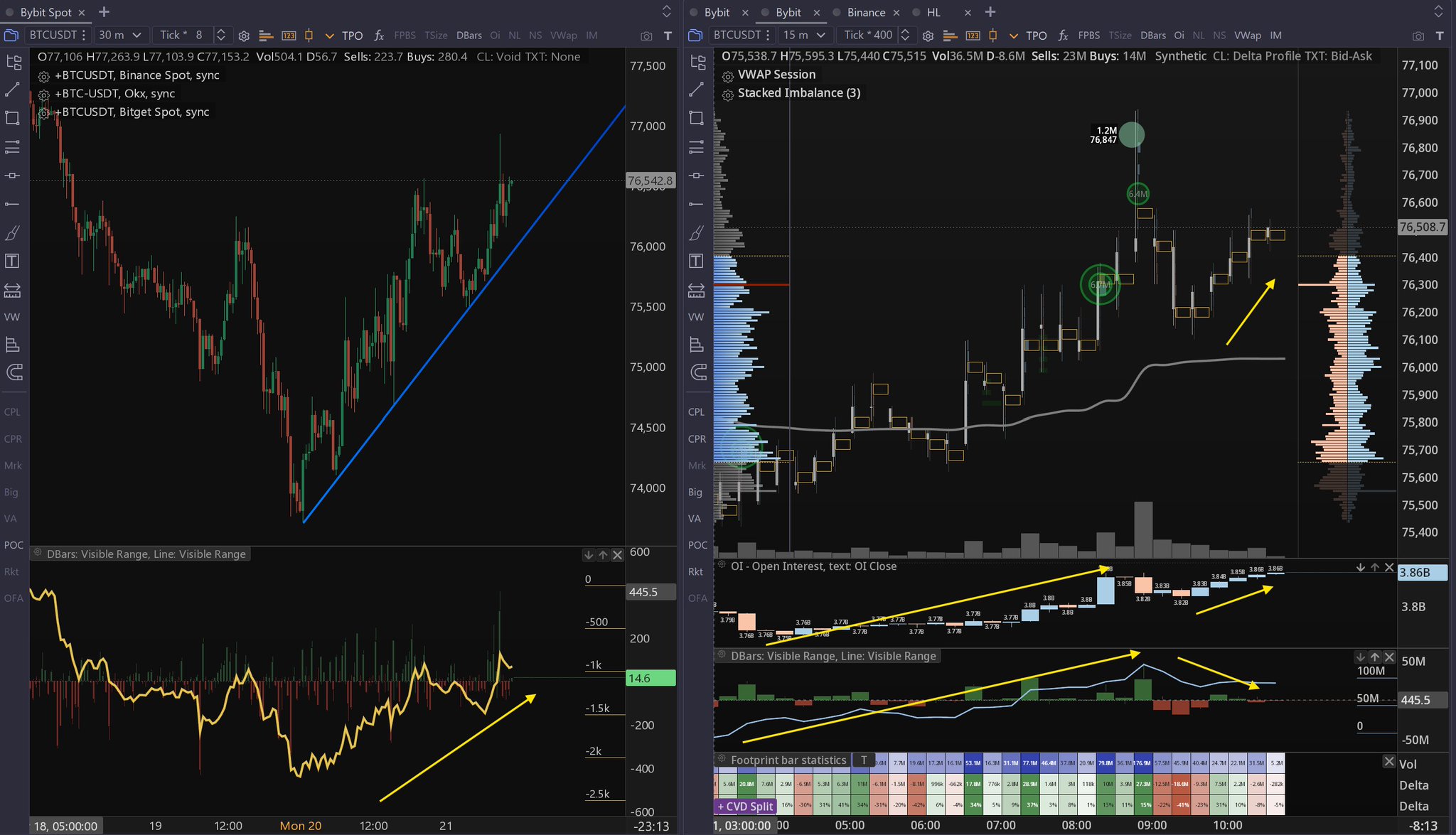Select the rectangle drawing tool in right chart sidebar
The image size is (1456, 835).
pos(696,118)
